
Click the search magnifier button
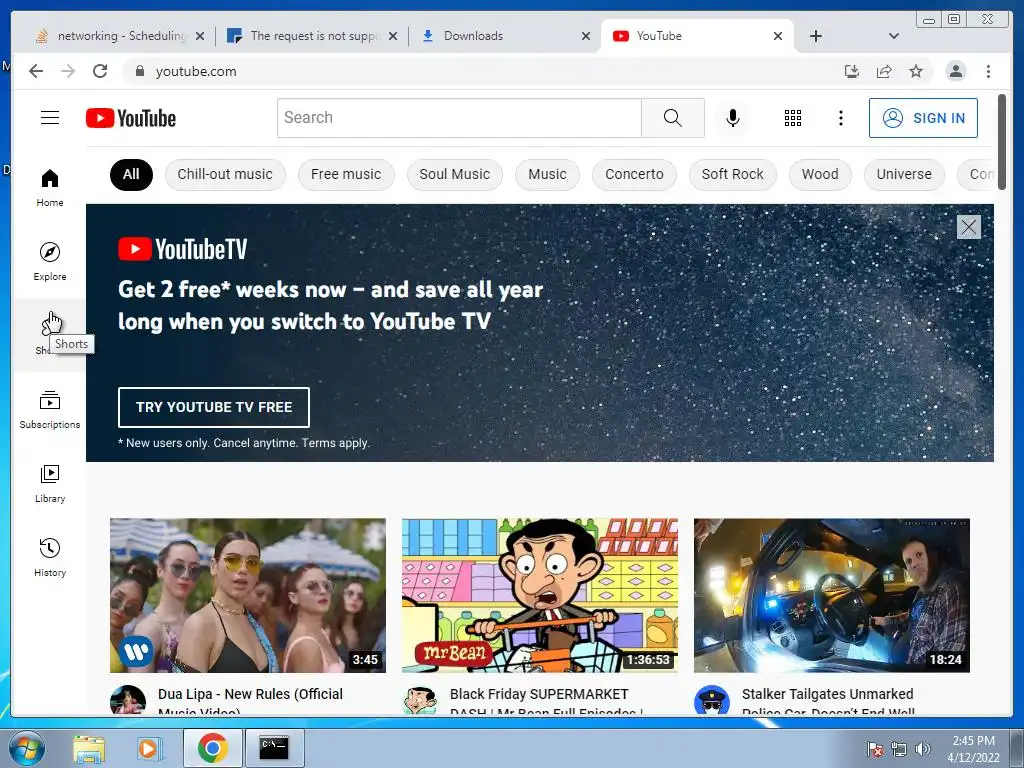673,118
